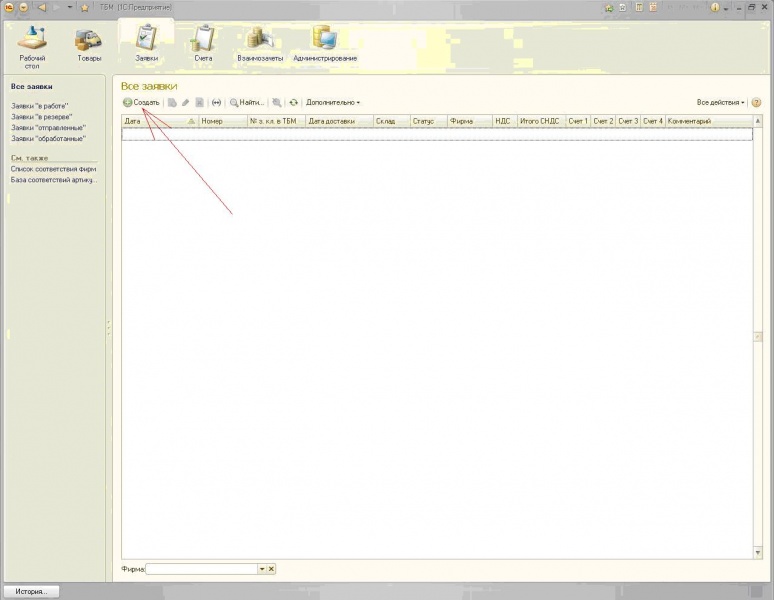Click the Итого СНДС column header

[x=542, y=121]
